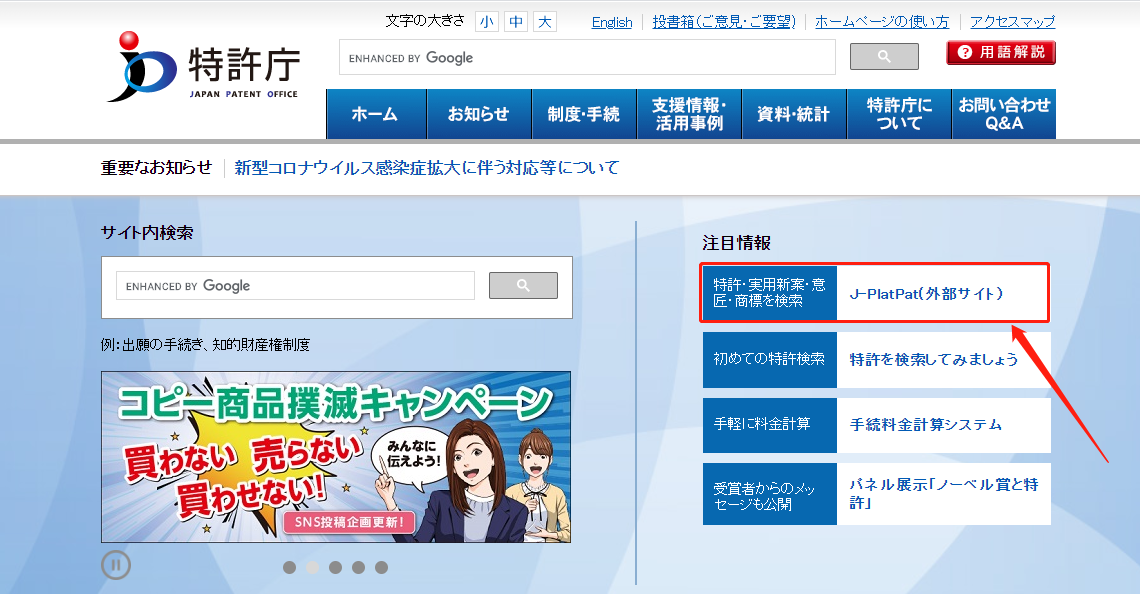
Task: Select the second carousel dot indicator
Action: (x=312, y=567)
